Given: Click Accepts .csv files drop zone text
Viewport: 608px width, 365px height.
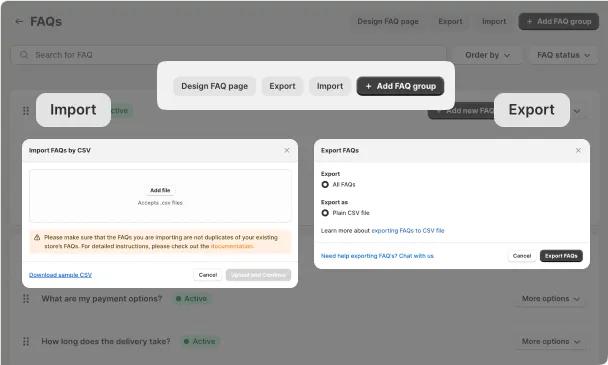Looking at the screenshot, I should pos(160,203).
